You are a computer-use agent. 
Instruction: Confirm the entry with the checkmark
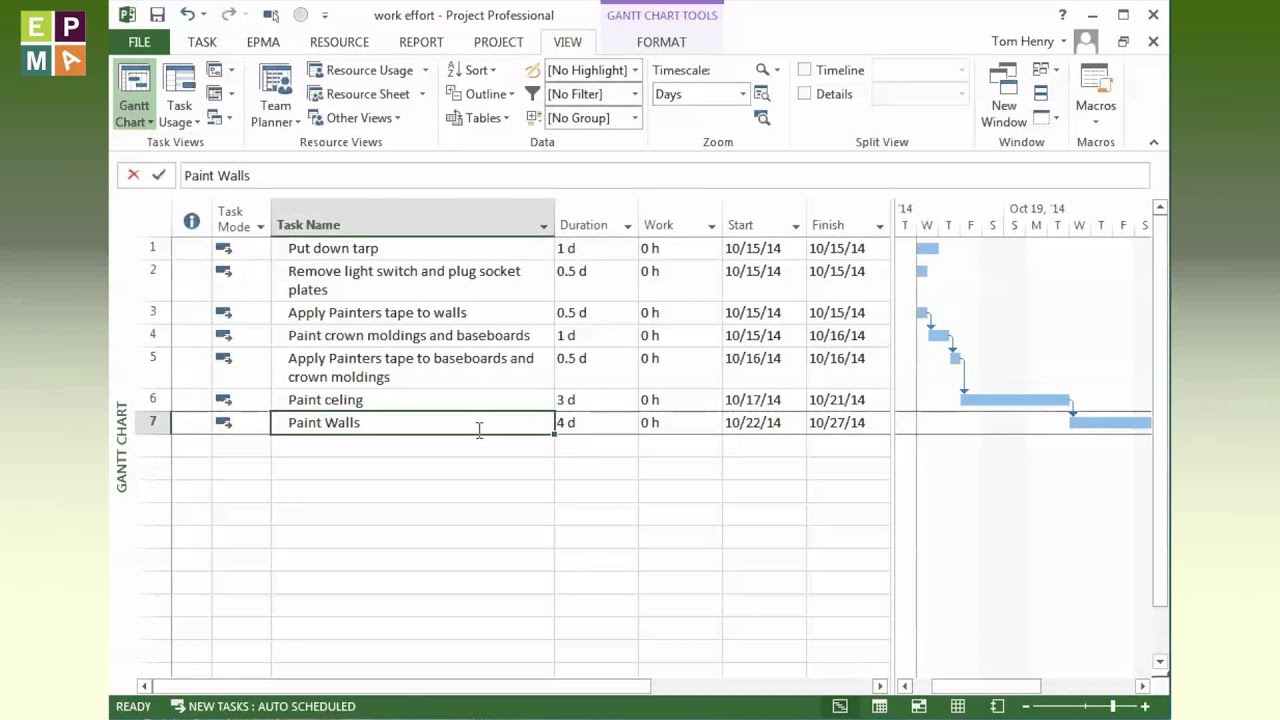pos(158,175)
